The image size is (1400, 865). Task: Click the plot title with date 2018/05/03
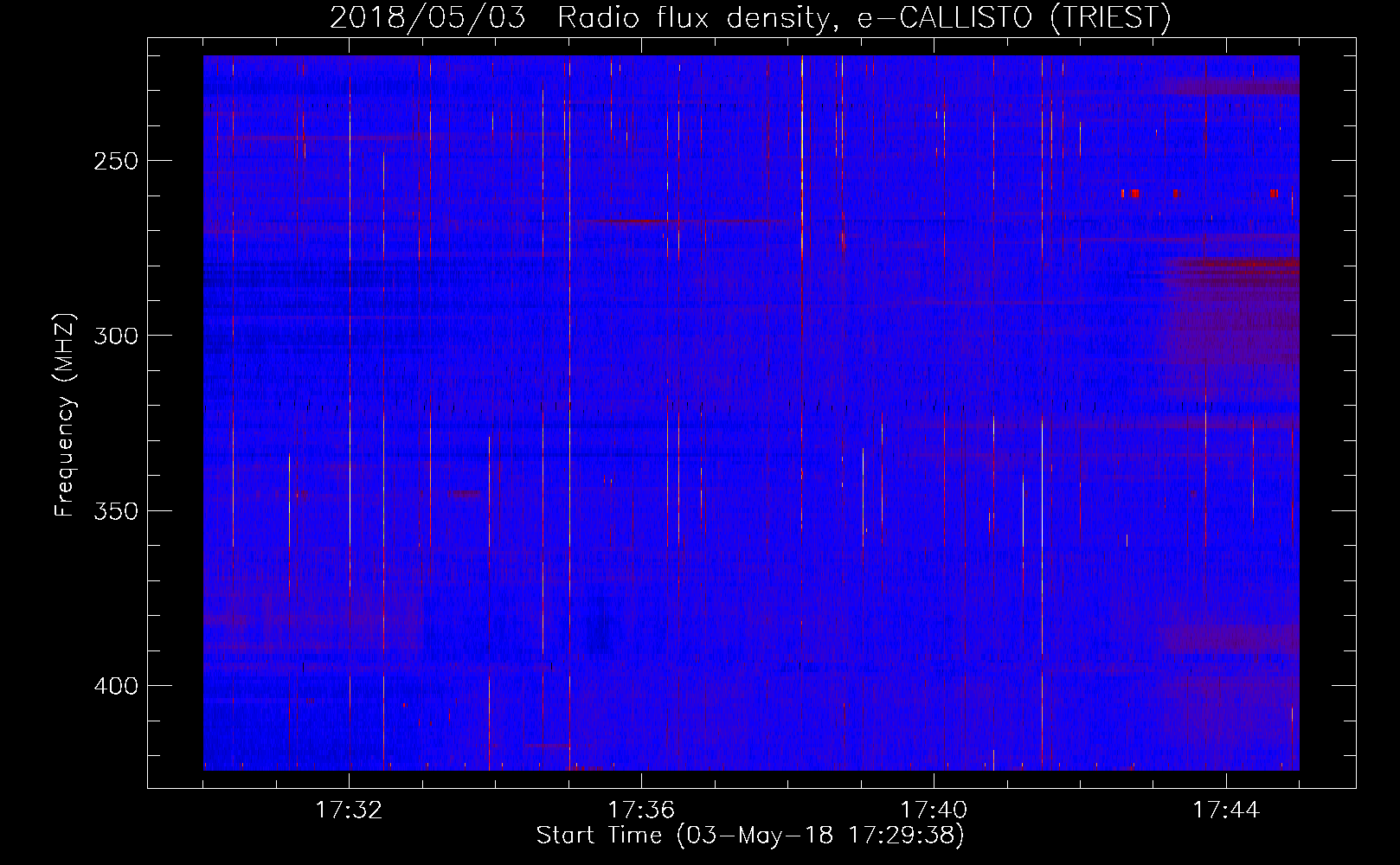pyautogui.click(x=750, y=17)
